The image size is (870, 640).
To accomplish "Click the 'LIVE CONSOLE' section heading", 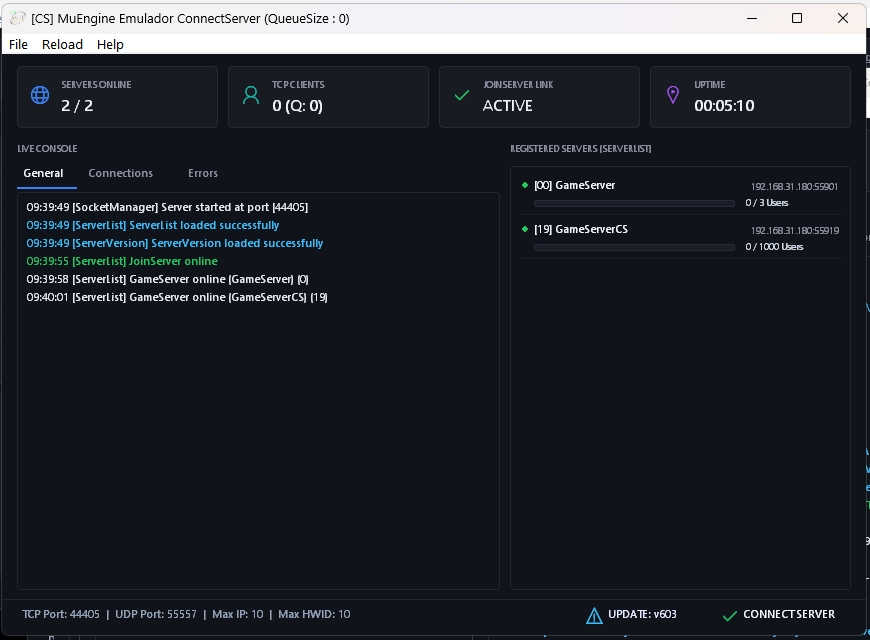I will pos(47,149).
